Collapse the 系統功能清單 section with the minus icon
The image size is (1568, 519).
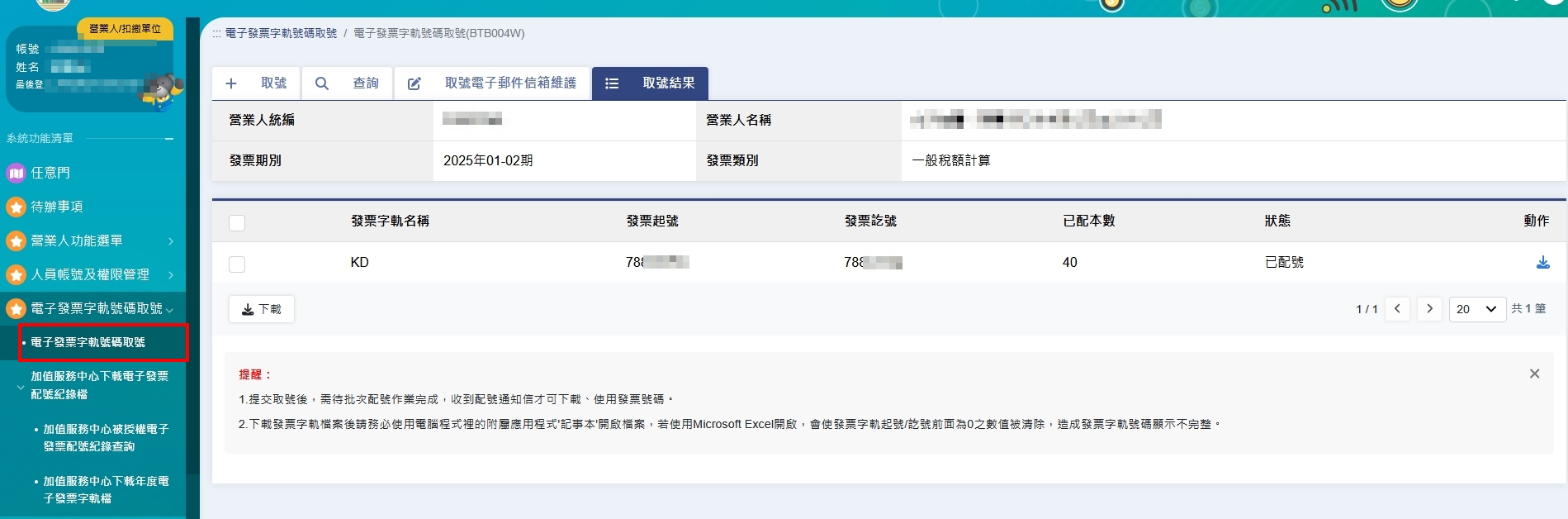(169, 139)
